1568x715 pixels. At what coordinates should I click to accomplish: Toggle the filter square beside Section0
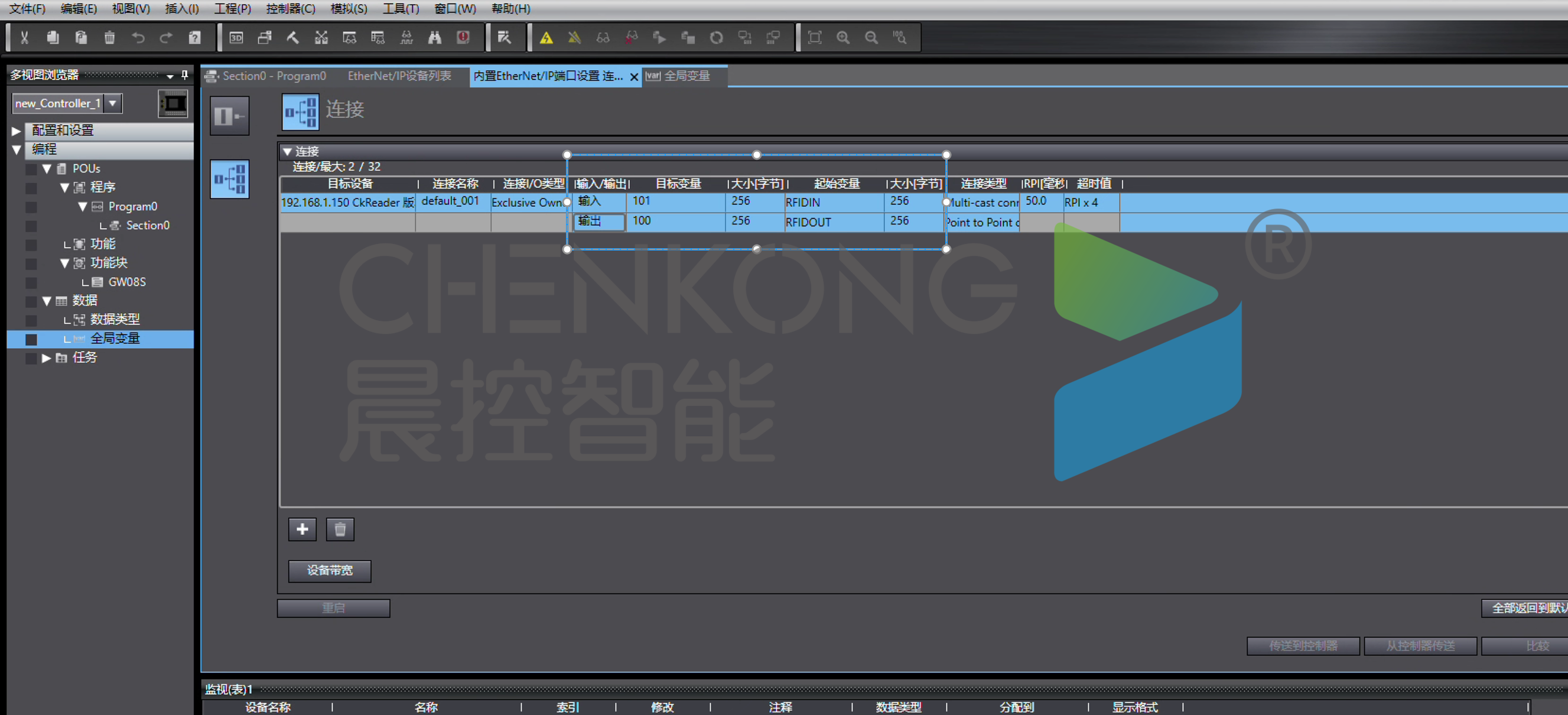[31, 226]
